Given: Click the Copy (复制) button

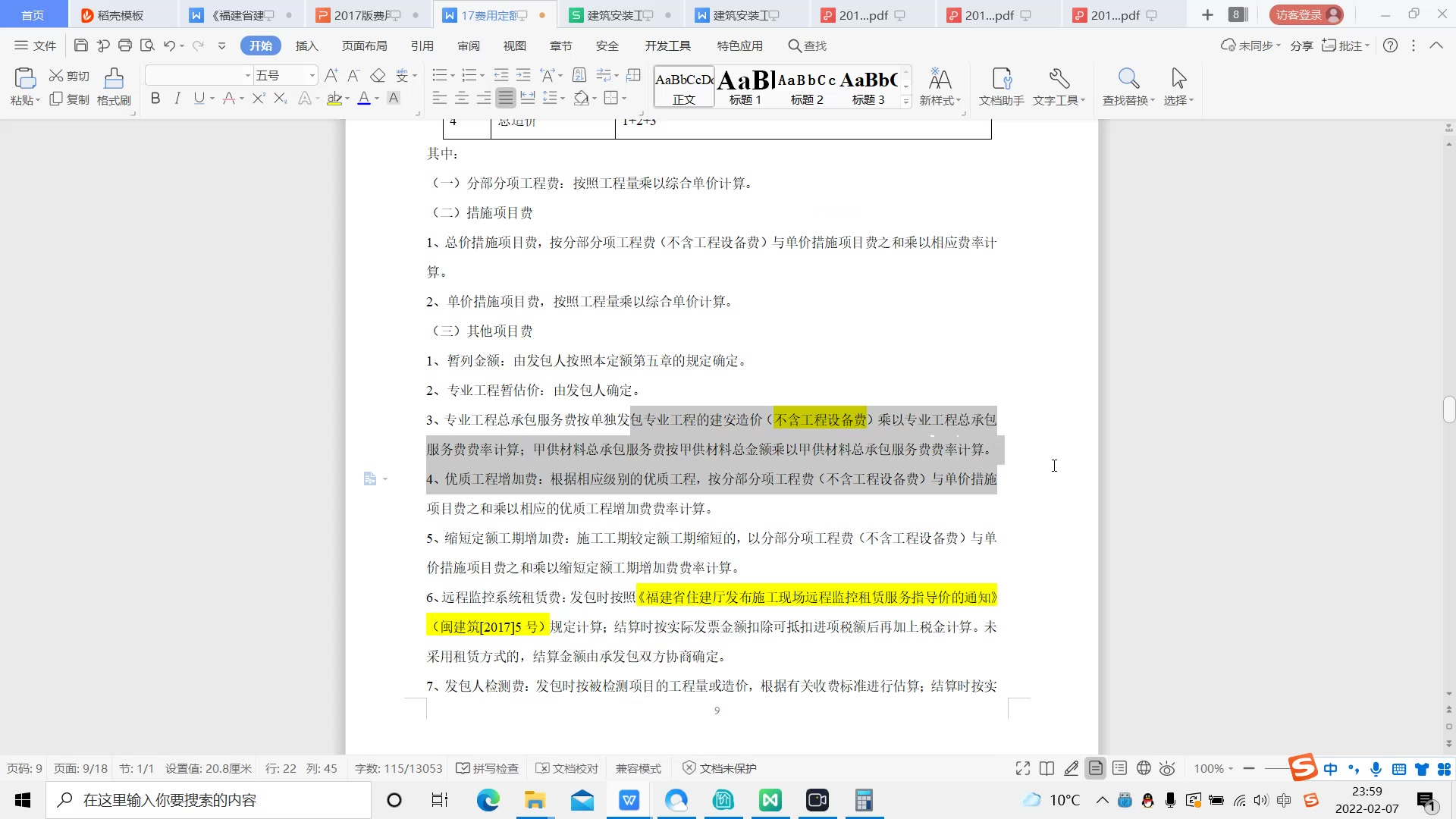Looking at the screenshot, I should point(70,99).
